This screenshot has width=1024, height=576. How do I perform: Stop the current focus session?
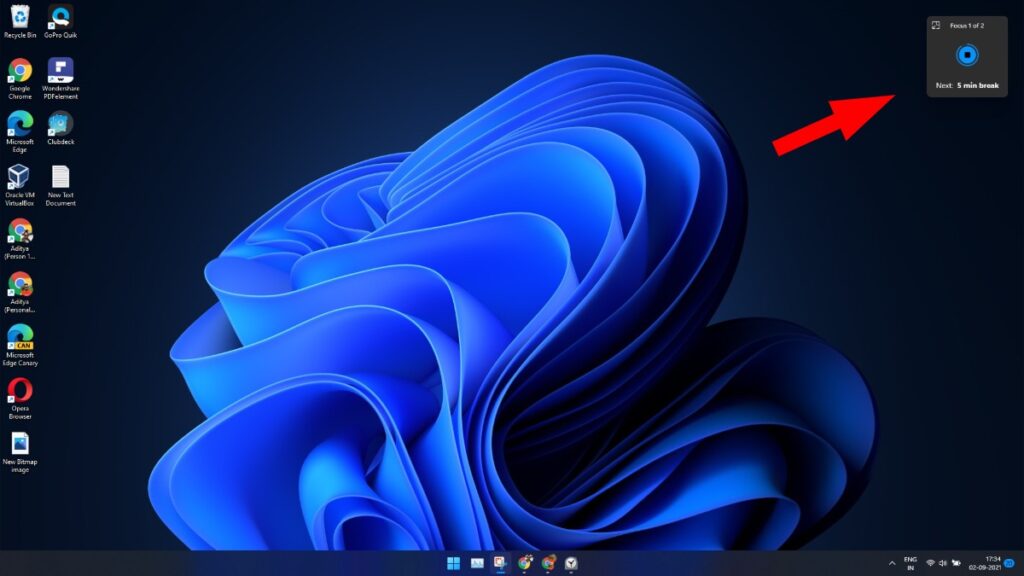click(x=968, y=54)
